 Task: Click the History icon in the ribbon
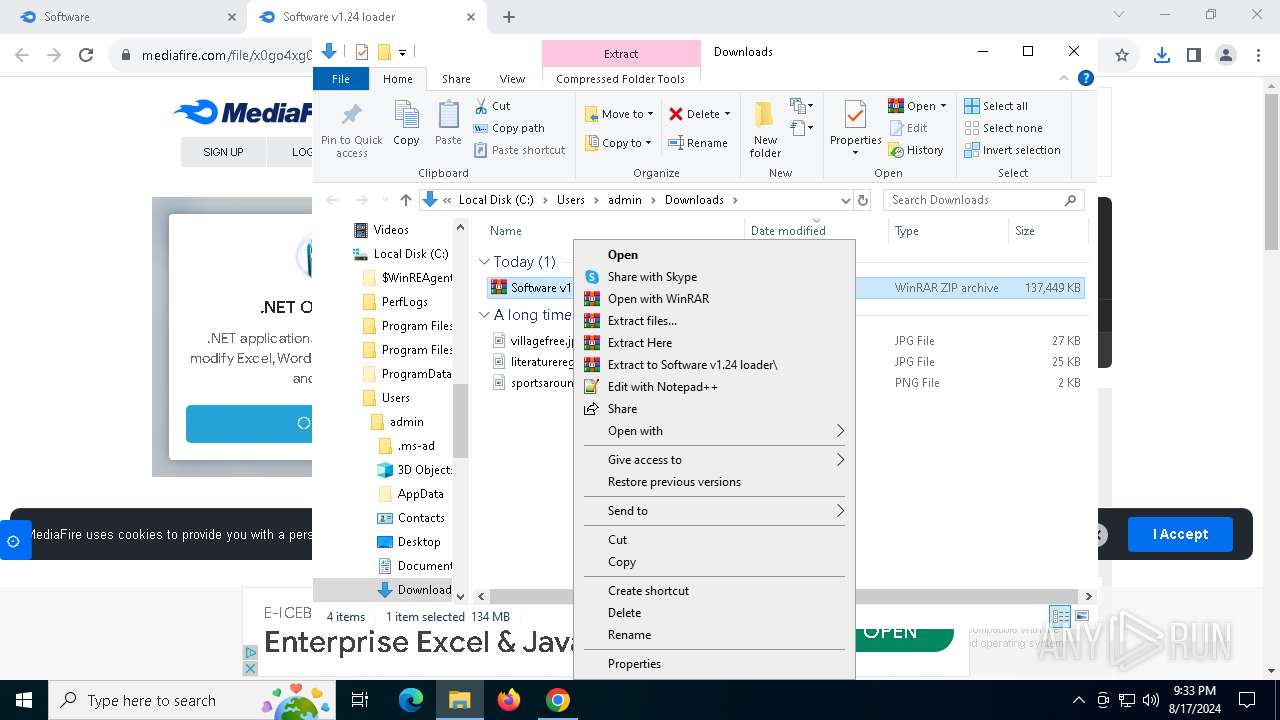coord(896,150)
